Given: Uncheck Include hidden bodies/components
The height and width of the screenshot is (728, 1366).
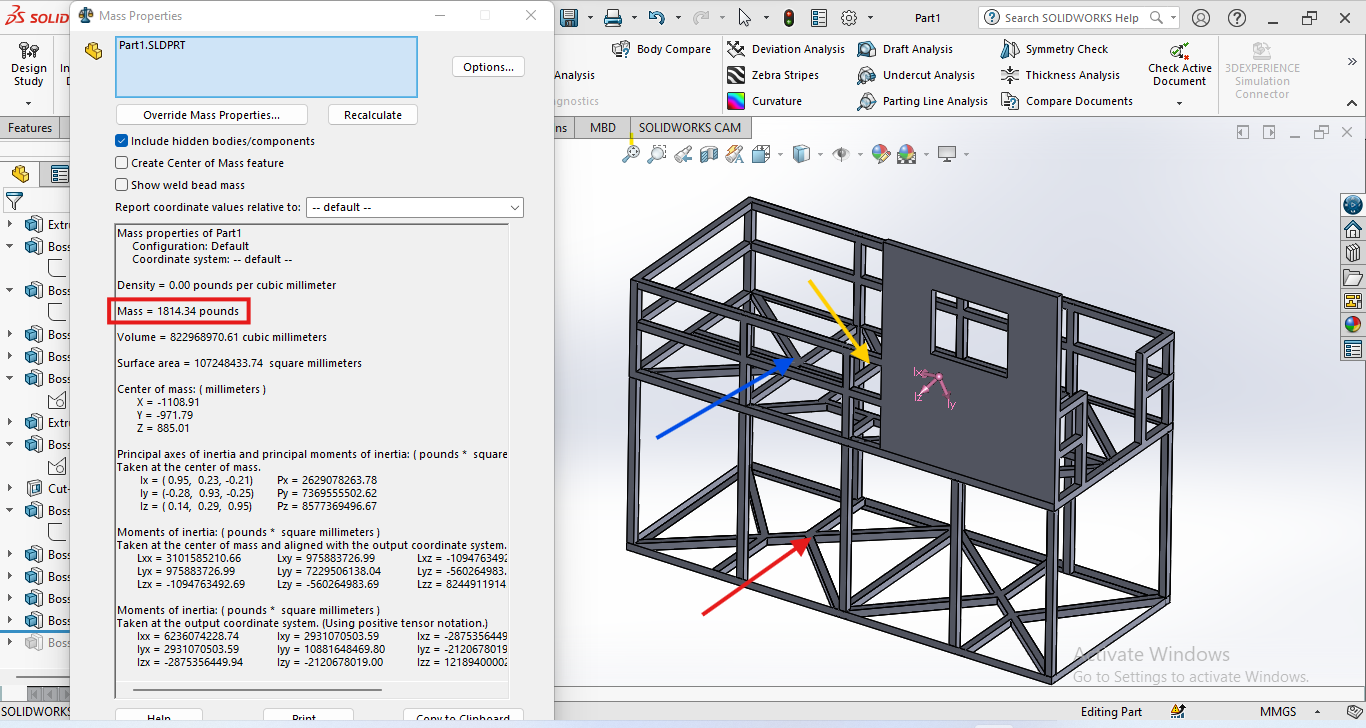Looking at the screenshot, I should pos(122,141).
